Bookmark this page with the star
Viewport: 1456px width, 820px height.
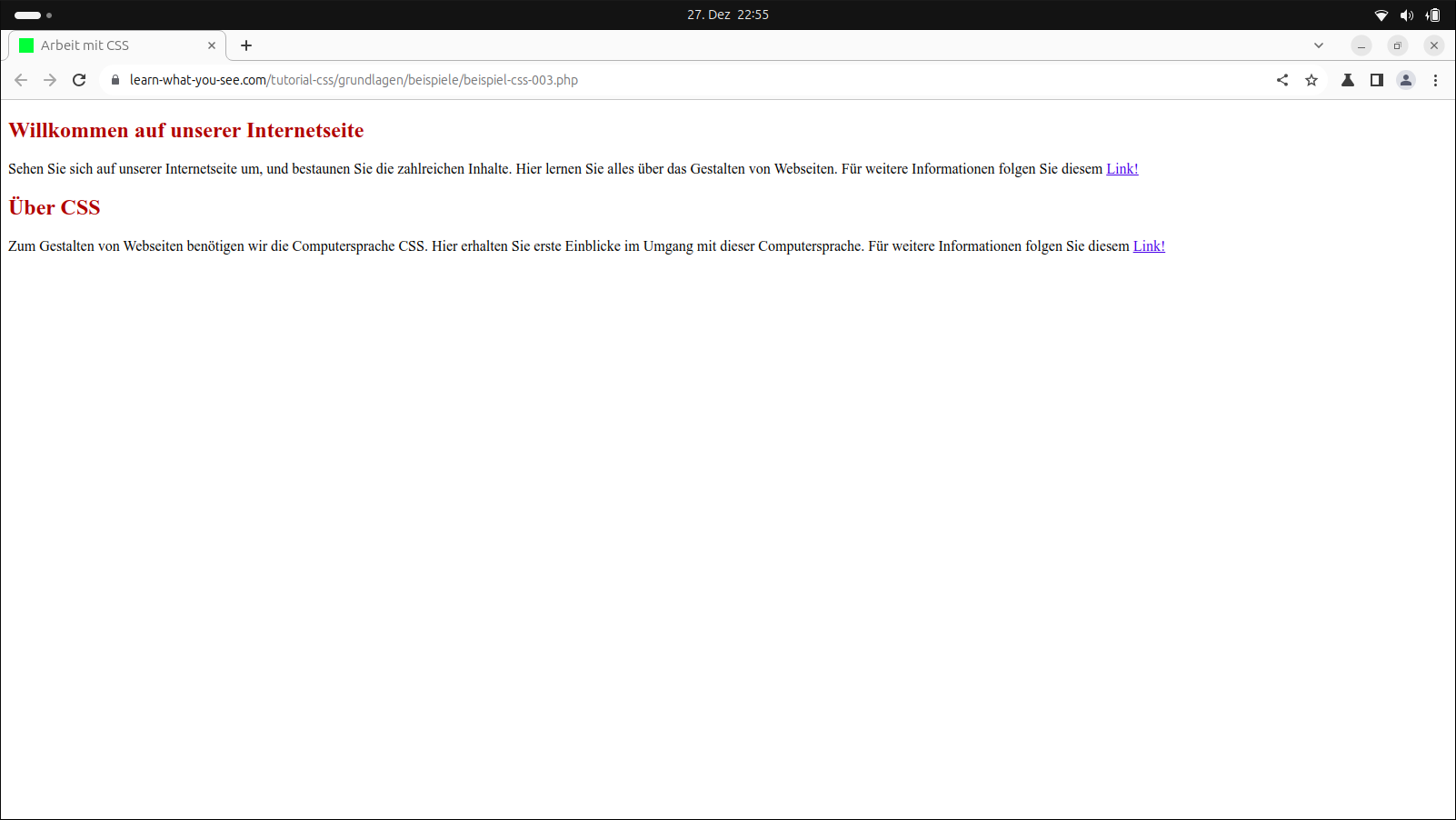click(1311, 80)
